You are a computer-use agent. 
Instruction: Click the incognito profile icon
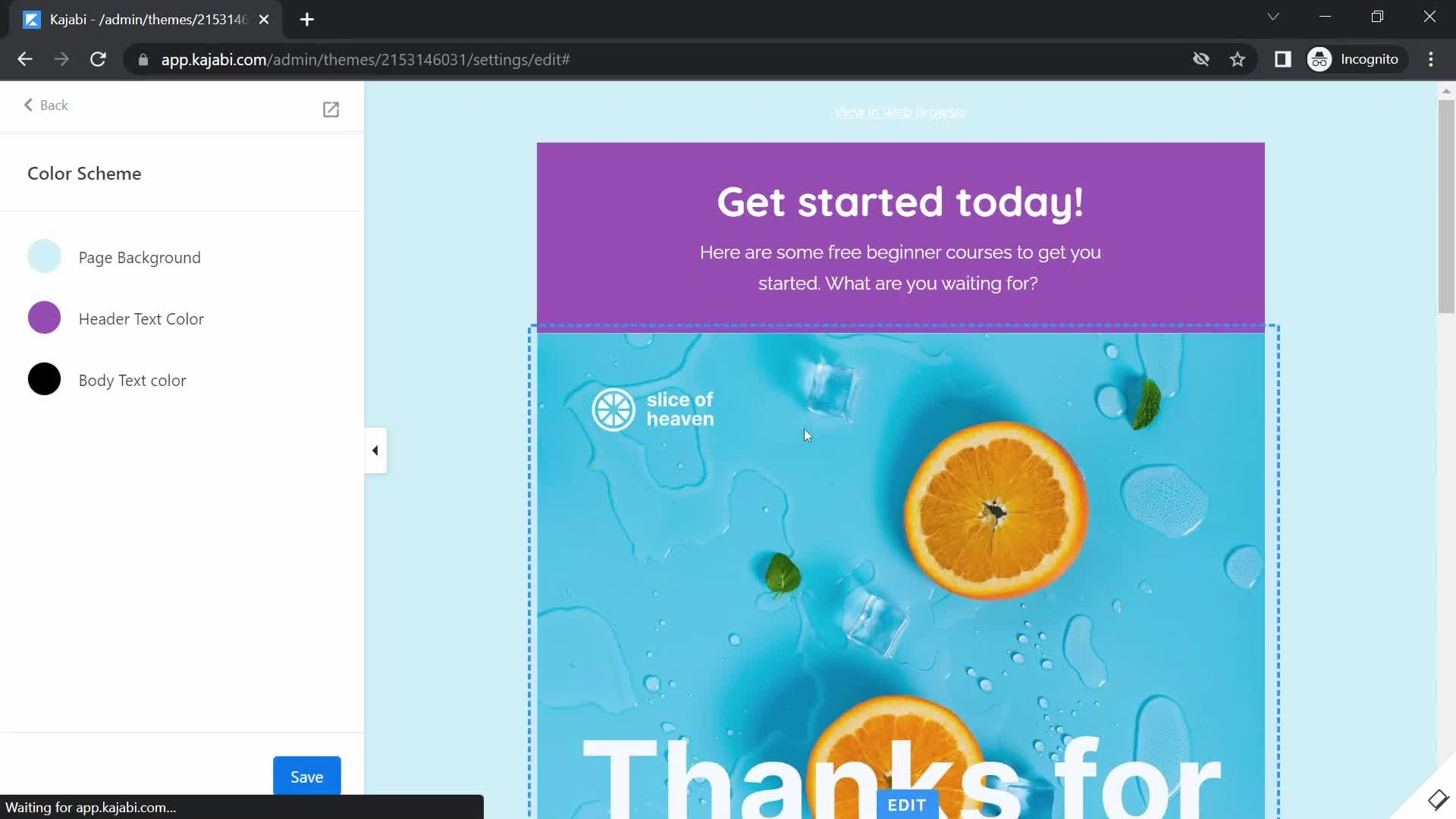pyautogui.click(x=1321, y=59)
